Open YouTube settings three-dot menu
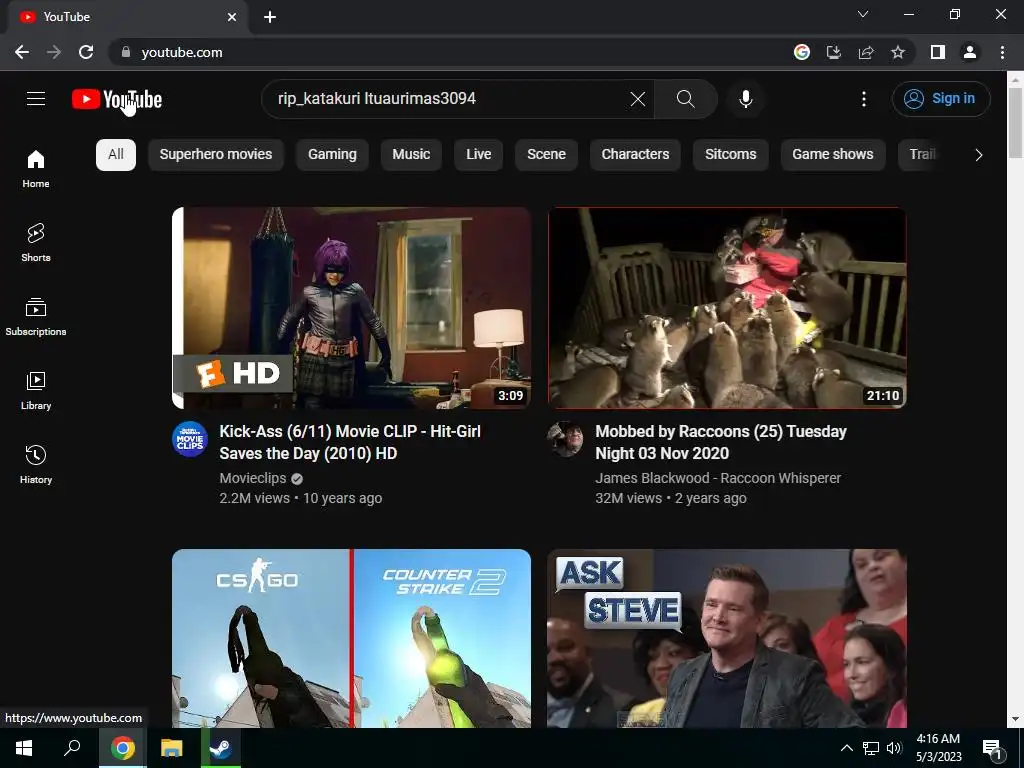Screen dimensions: 1024x768 [x=863, y=99]
